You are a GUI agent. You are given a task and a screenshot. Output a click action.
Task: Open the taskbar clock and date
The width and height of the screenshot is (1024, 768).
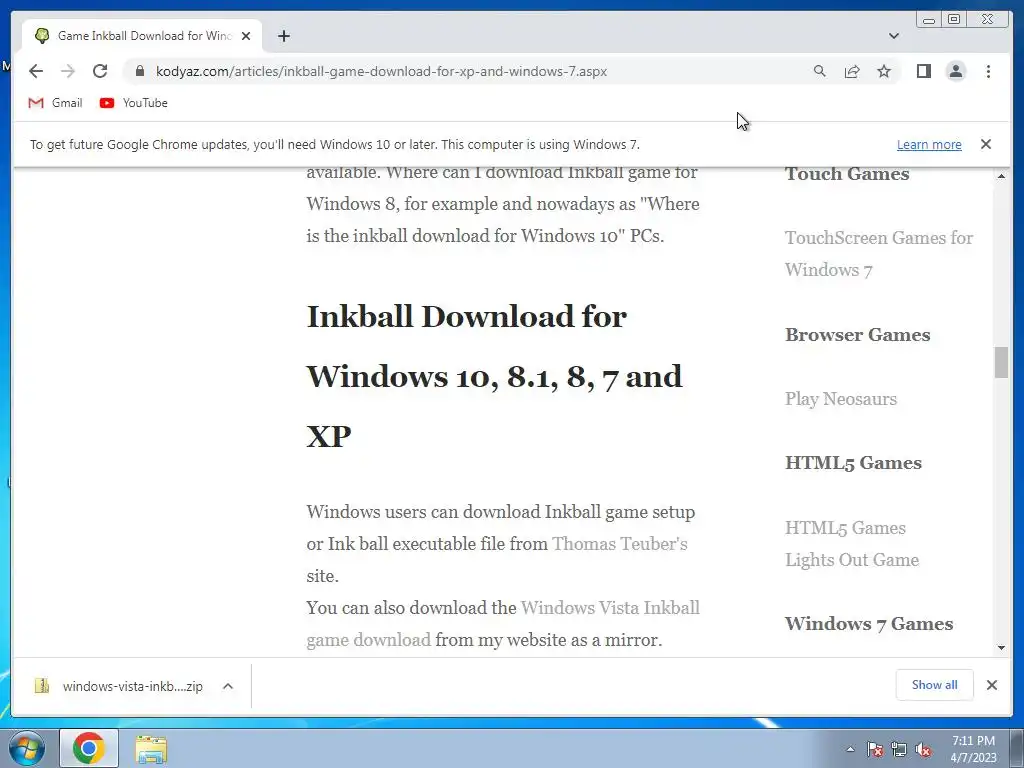(973, 749)
